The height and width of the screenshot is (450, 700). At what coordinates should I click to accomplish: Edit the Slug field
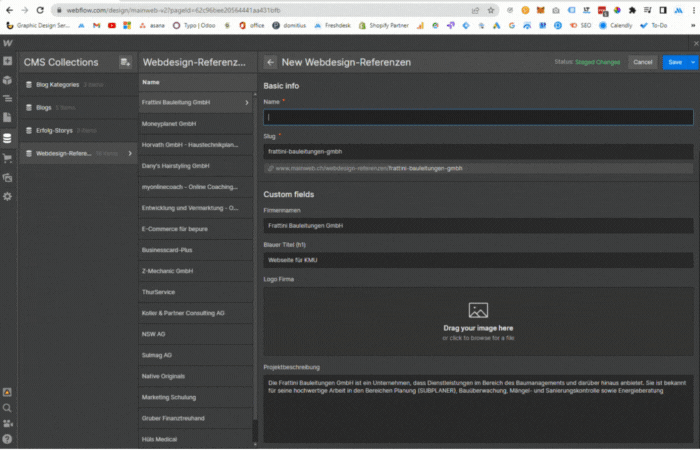478,152
